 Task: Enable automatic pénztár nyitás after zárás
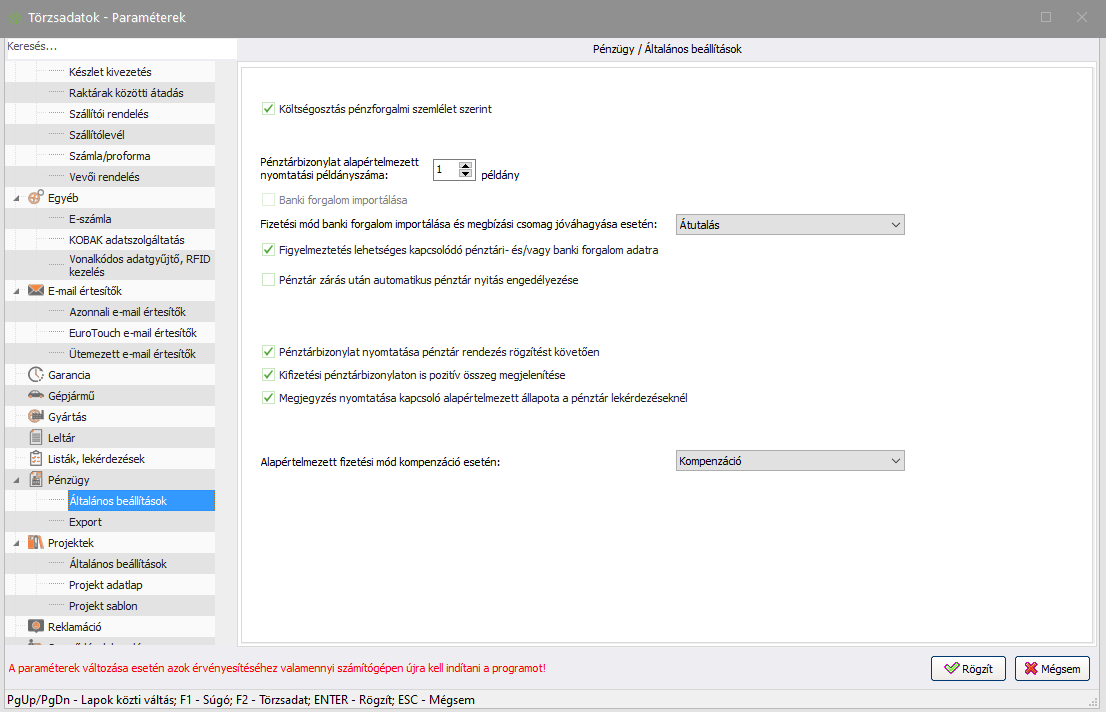[268, 280]
